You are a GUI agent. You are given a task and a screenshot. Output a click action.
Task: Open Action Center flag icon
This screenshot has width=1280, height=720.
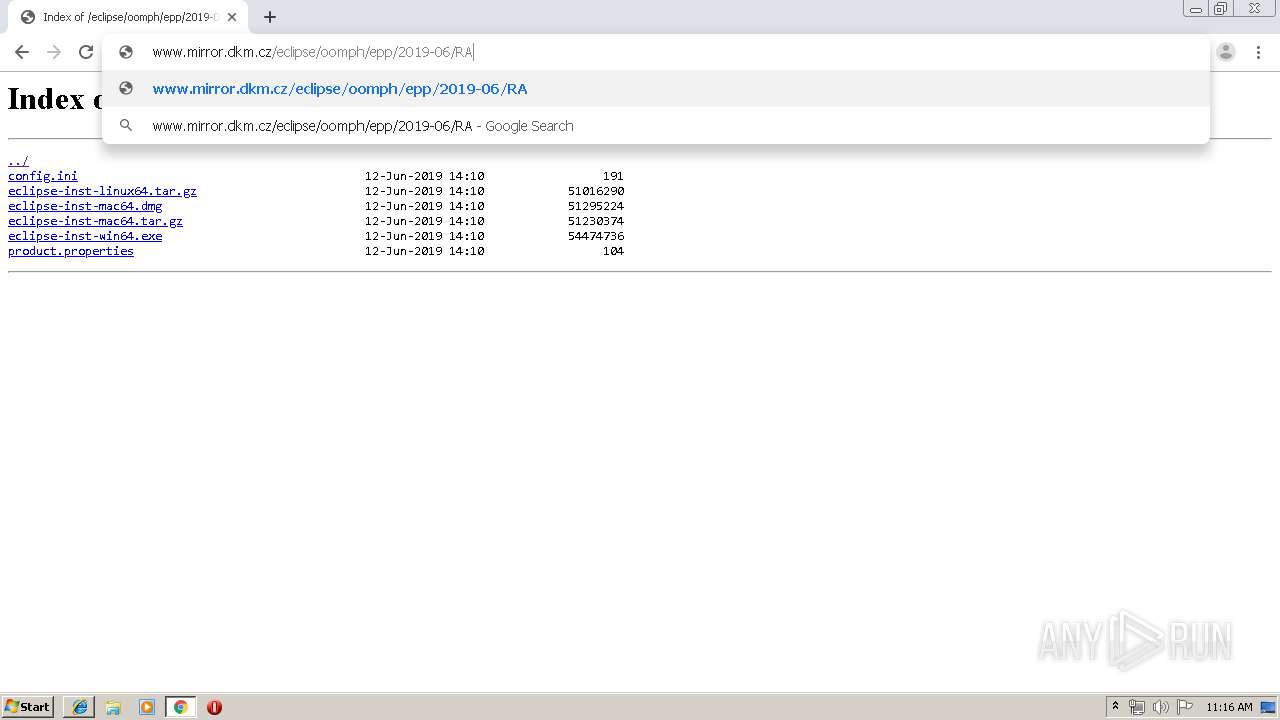pos(1185,707)
